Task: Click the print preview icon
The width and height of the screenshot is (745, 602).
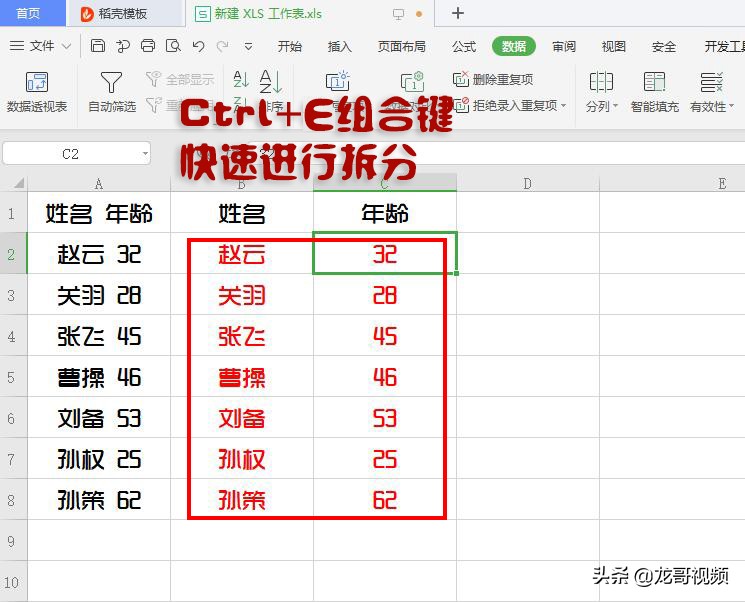Action: pos(173,46)
